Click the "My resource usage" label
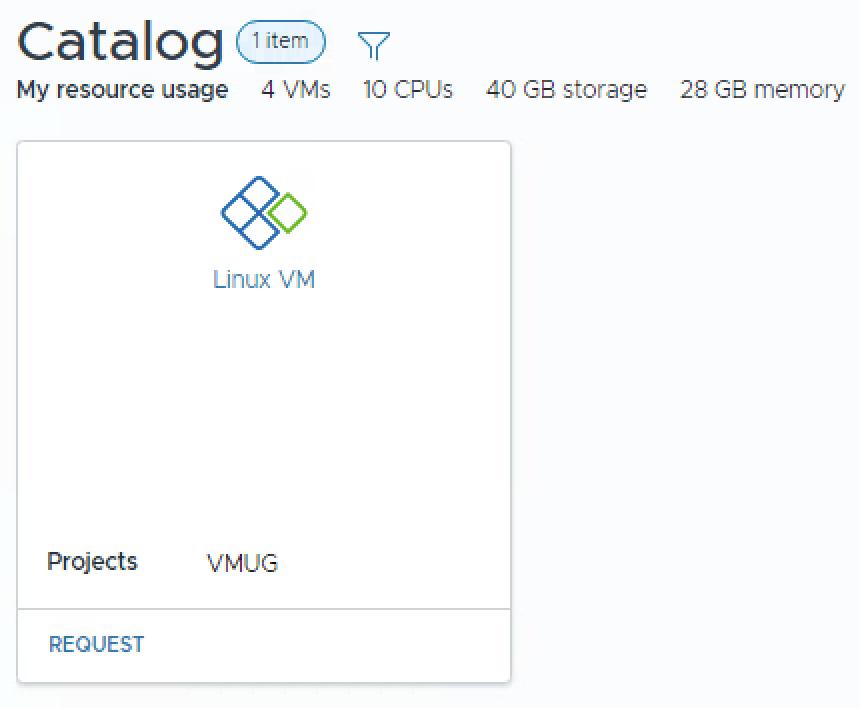Screen dimensions: 860x708 point(122,90)
